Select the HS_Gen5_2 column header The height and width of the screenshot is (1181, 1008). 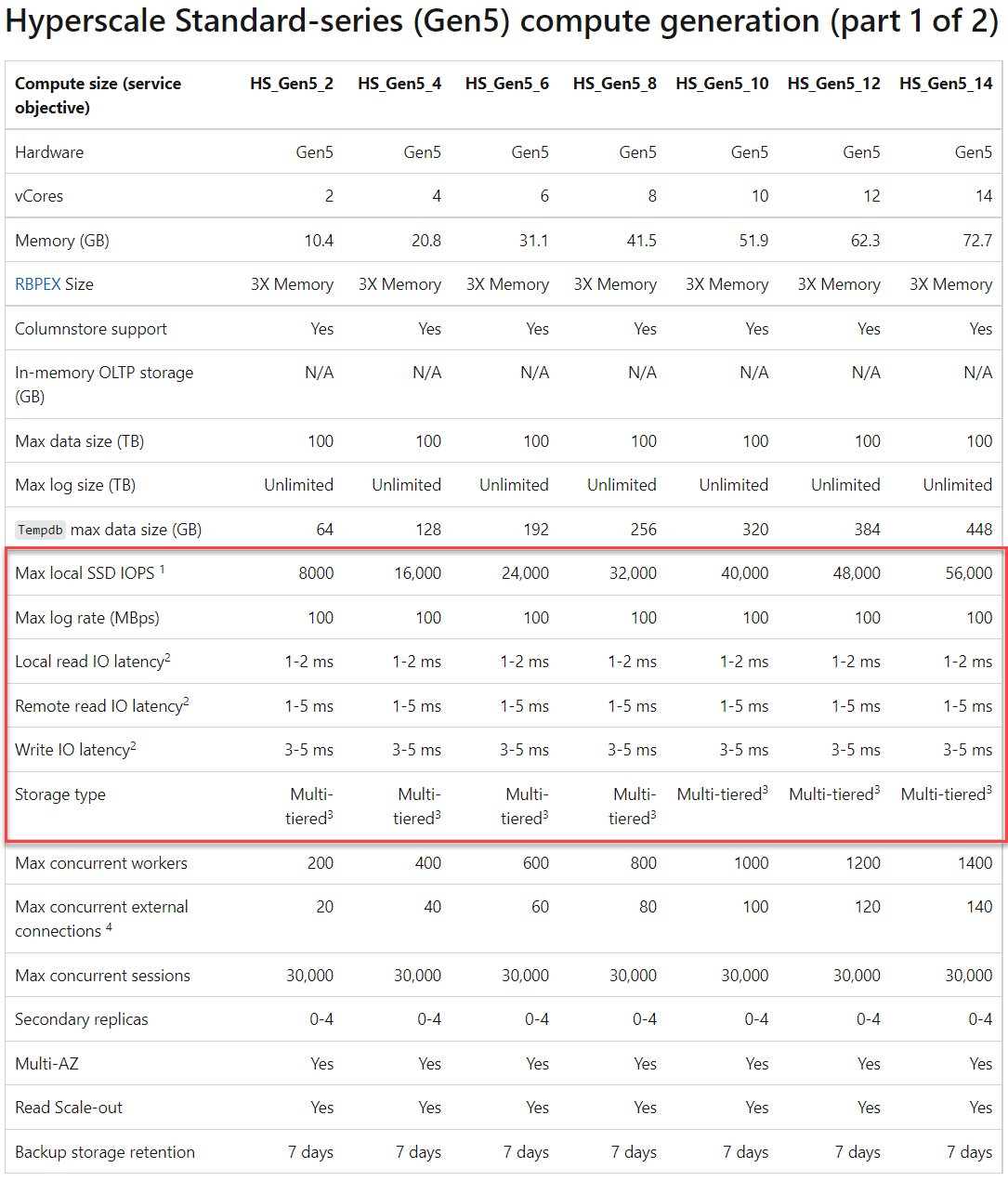(x=292, y=84)
